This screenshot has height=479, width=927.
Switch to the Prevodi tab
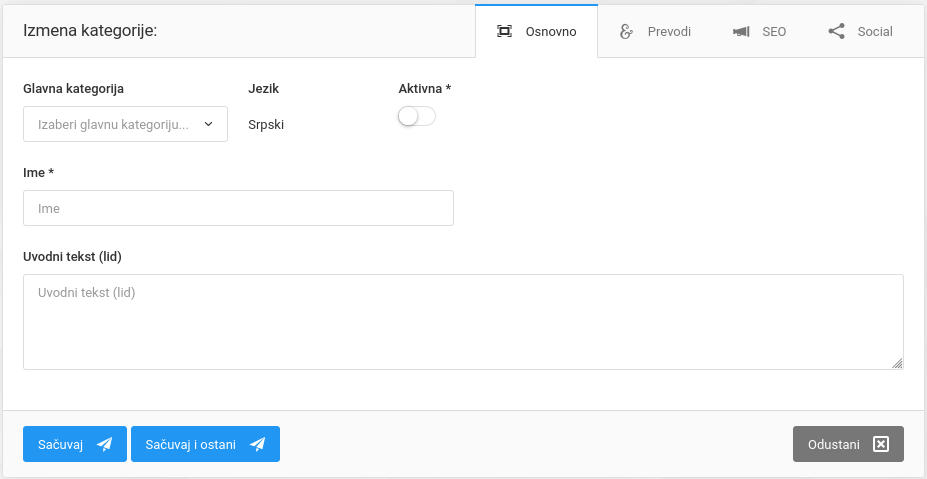pos(669,31)
